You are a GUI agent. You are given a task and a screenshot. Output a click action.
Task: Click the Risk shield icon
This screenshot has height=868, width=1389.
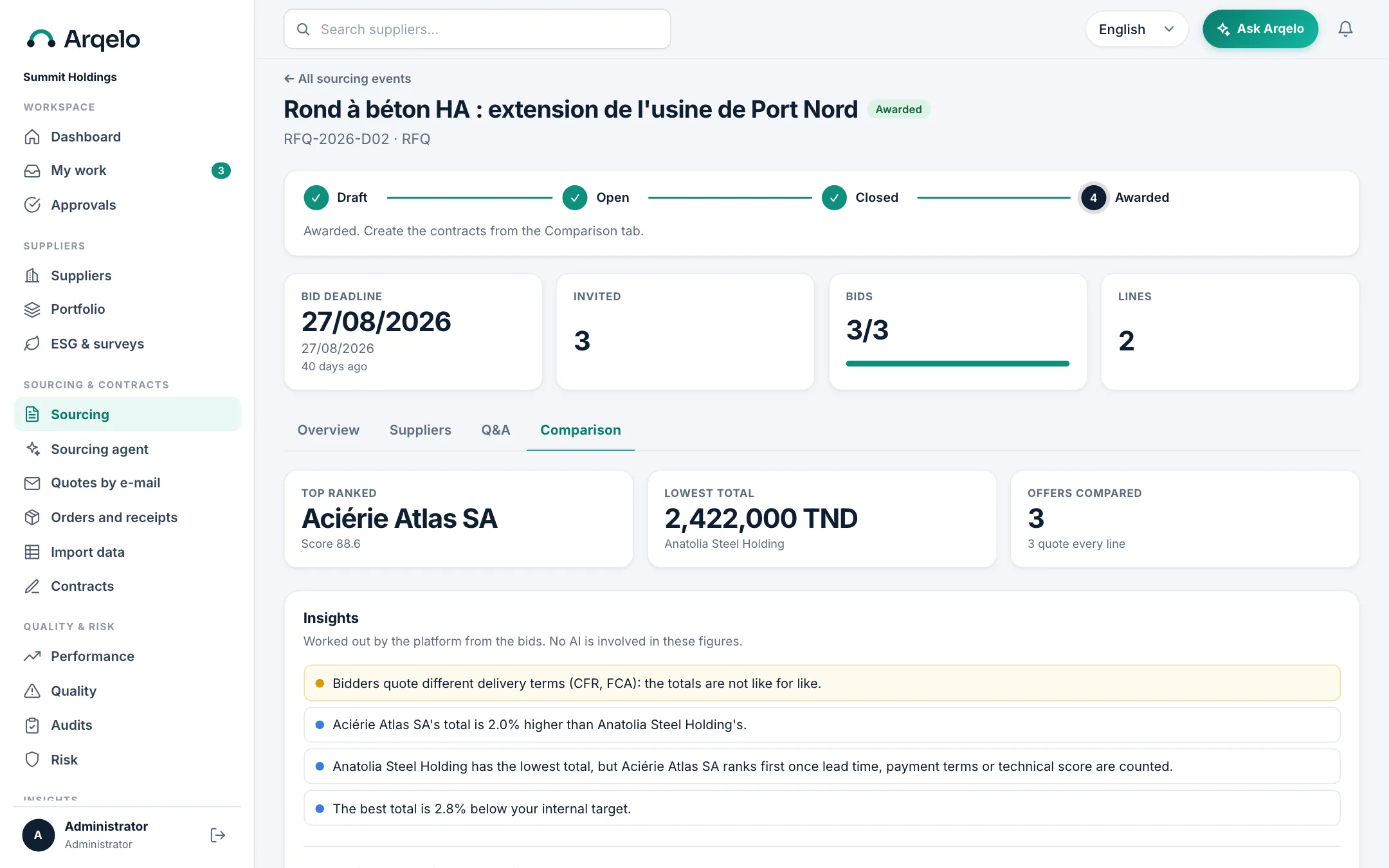tap(32, 760)
